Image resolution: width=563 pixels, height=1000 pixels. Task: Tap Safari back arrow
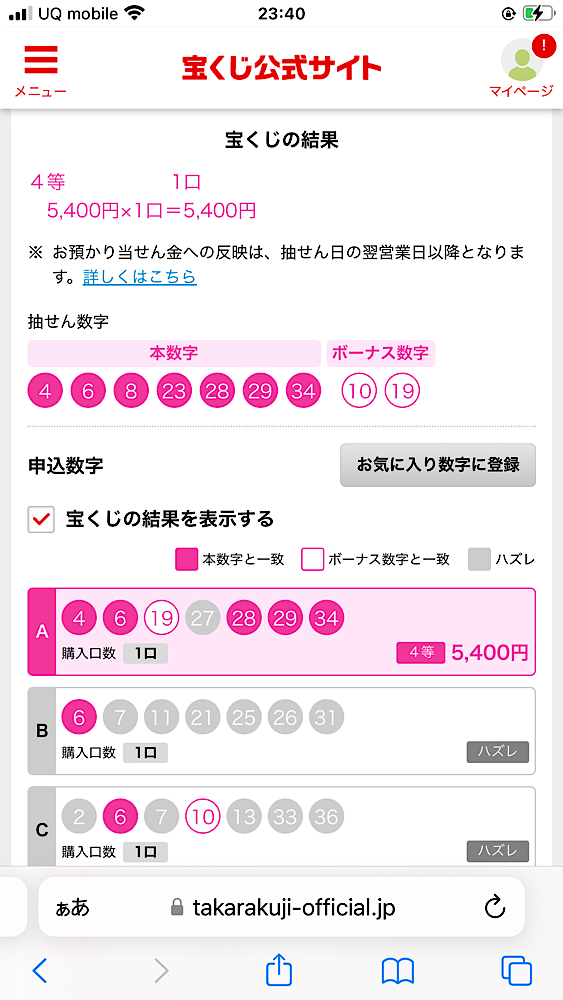40,971
